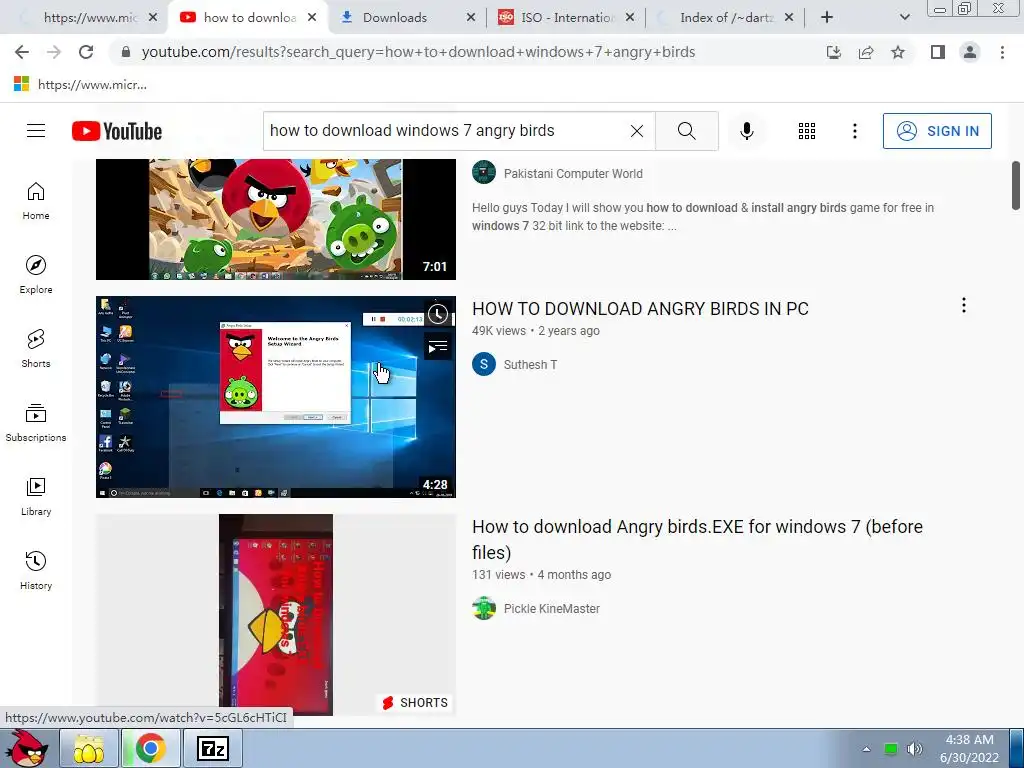This screenshot has height=768, width=1024.
Task: Reload the page
Action: point(86,52)
